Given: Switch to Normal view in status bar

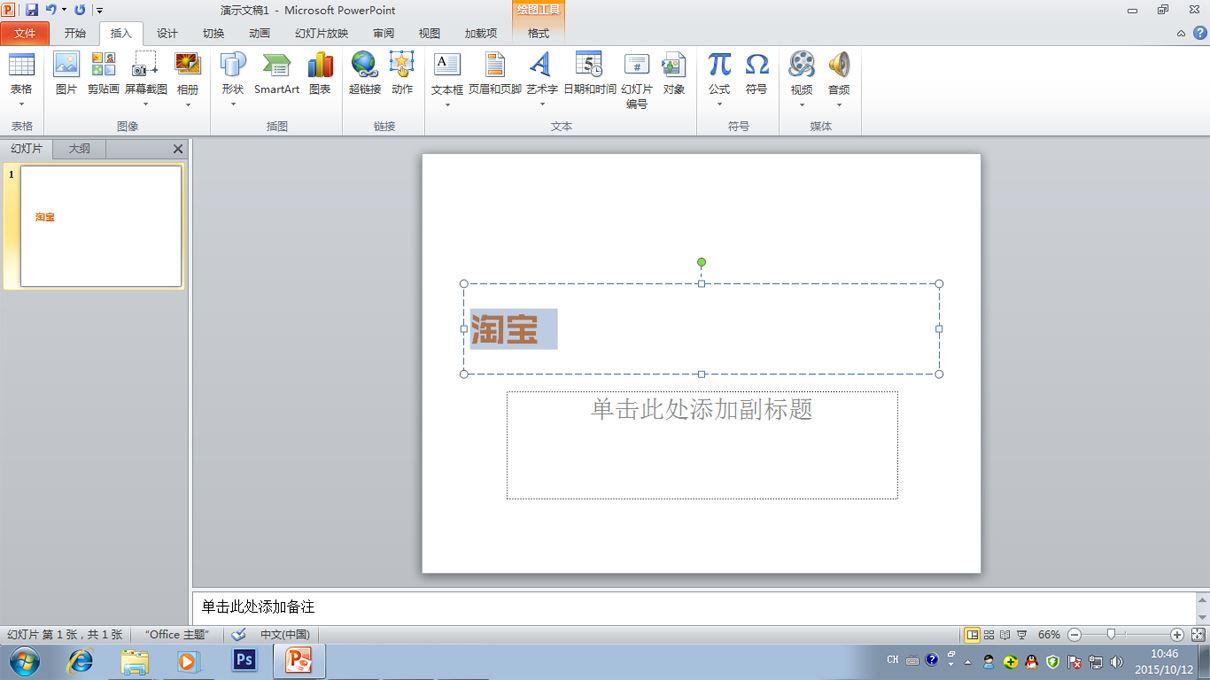Looking at the screenshot, I should (972, 635).
